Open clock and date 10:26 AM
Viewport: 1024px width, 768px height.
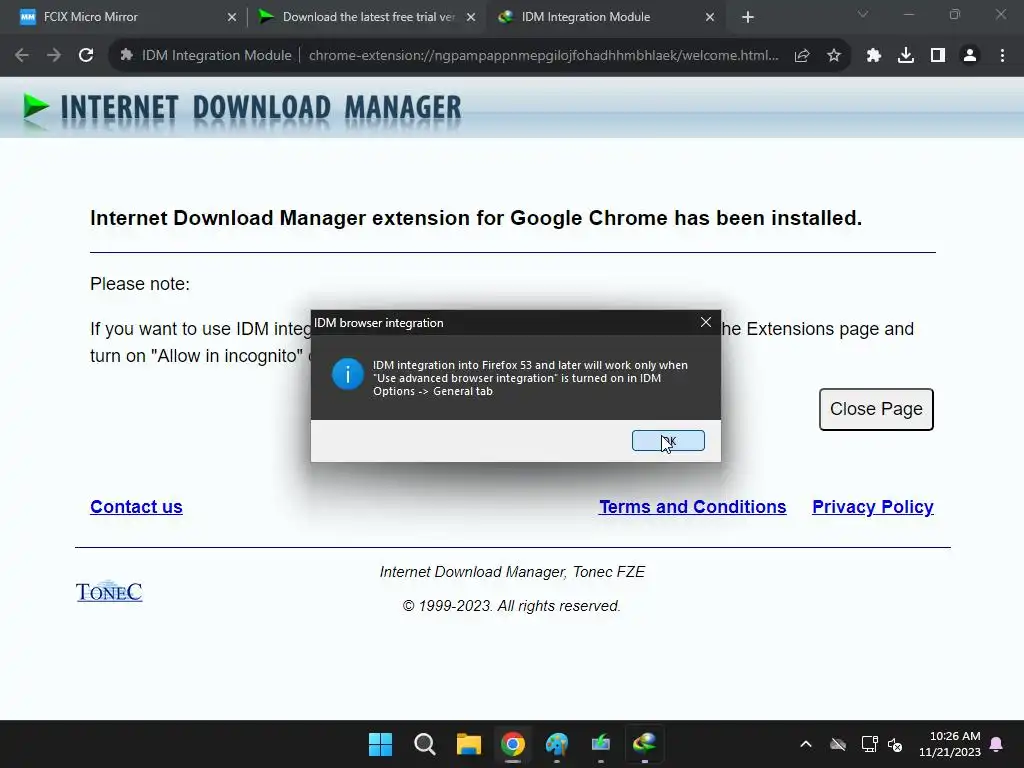(950, 744)
